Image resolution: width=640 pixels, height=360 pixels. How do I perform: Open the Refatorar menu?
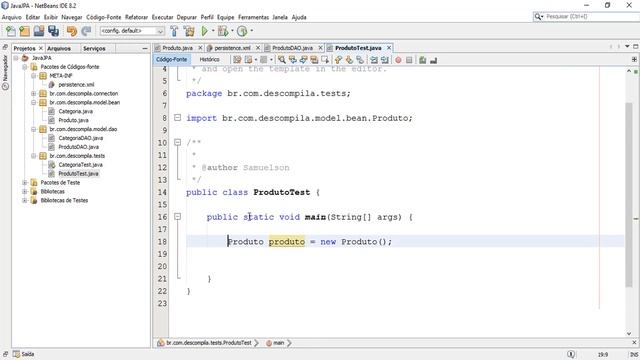(136, 17)
